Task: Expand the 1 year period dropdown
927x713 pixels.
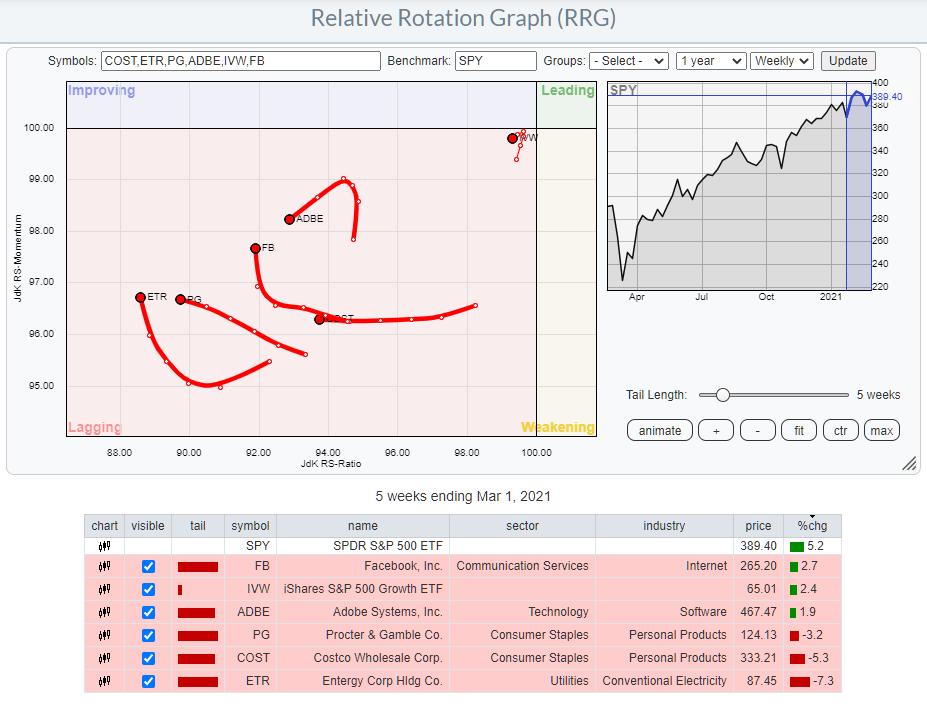Action: click(710, 61)
